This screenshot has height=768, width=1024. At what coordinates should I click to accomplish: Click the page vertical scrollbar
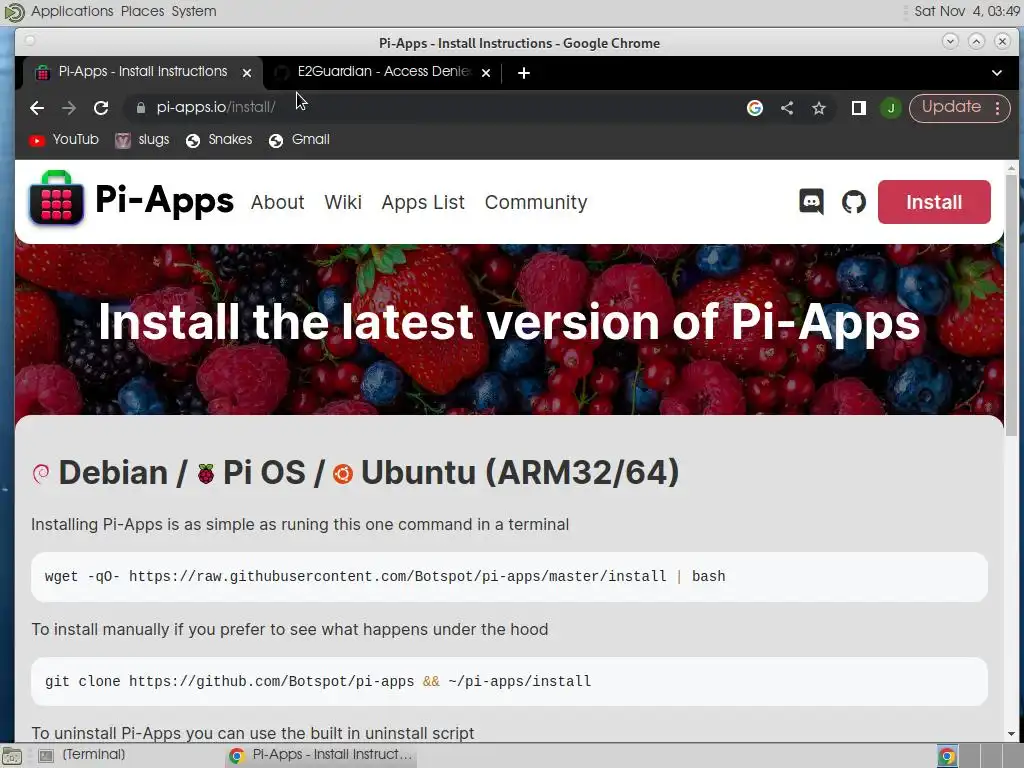click(x=1011, y=451)
